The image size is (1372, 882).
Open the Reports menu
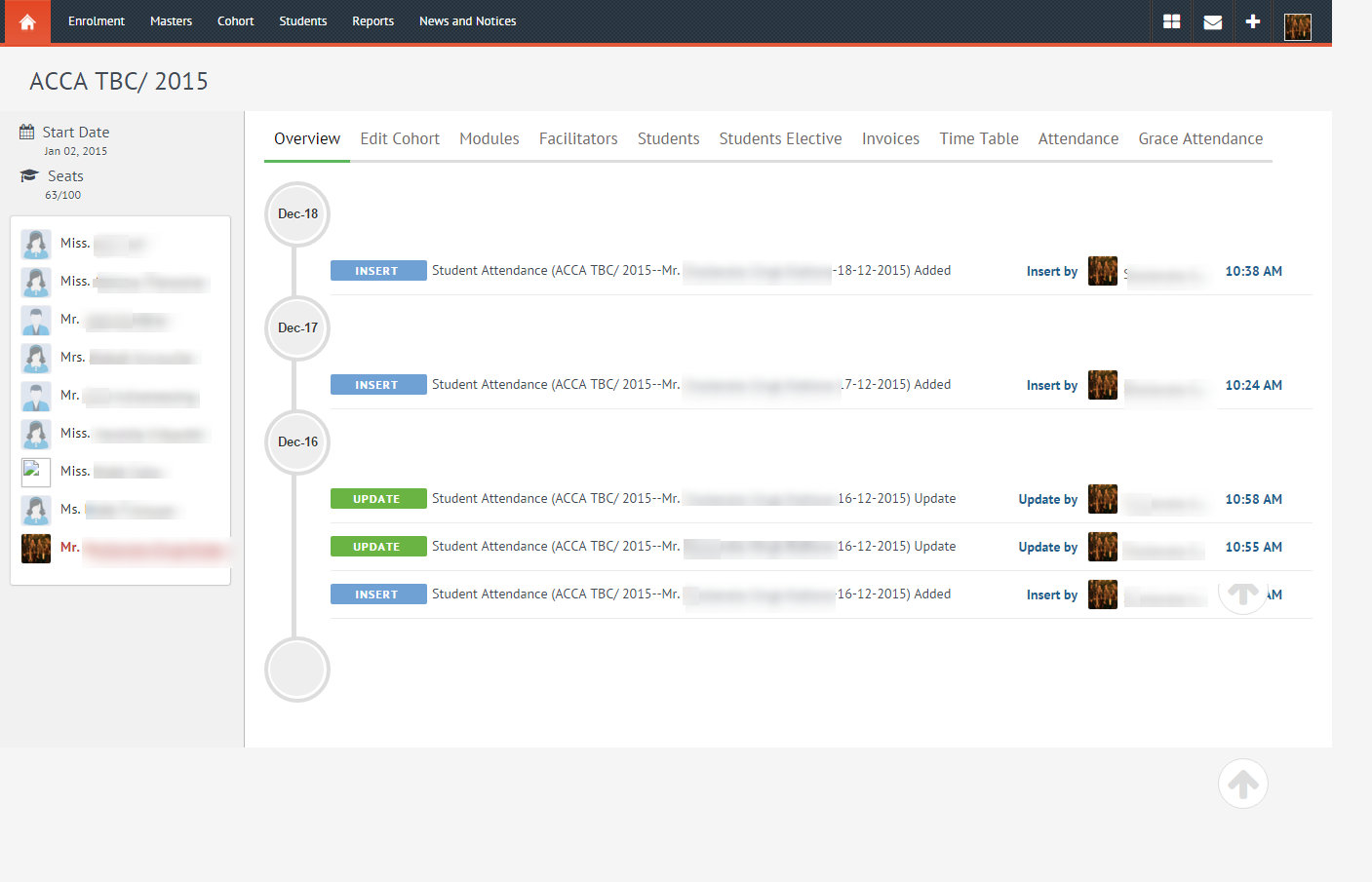[373, 21]
